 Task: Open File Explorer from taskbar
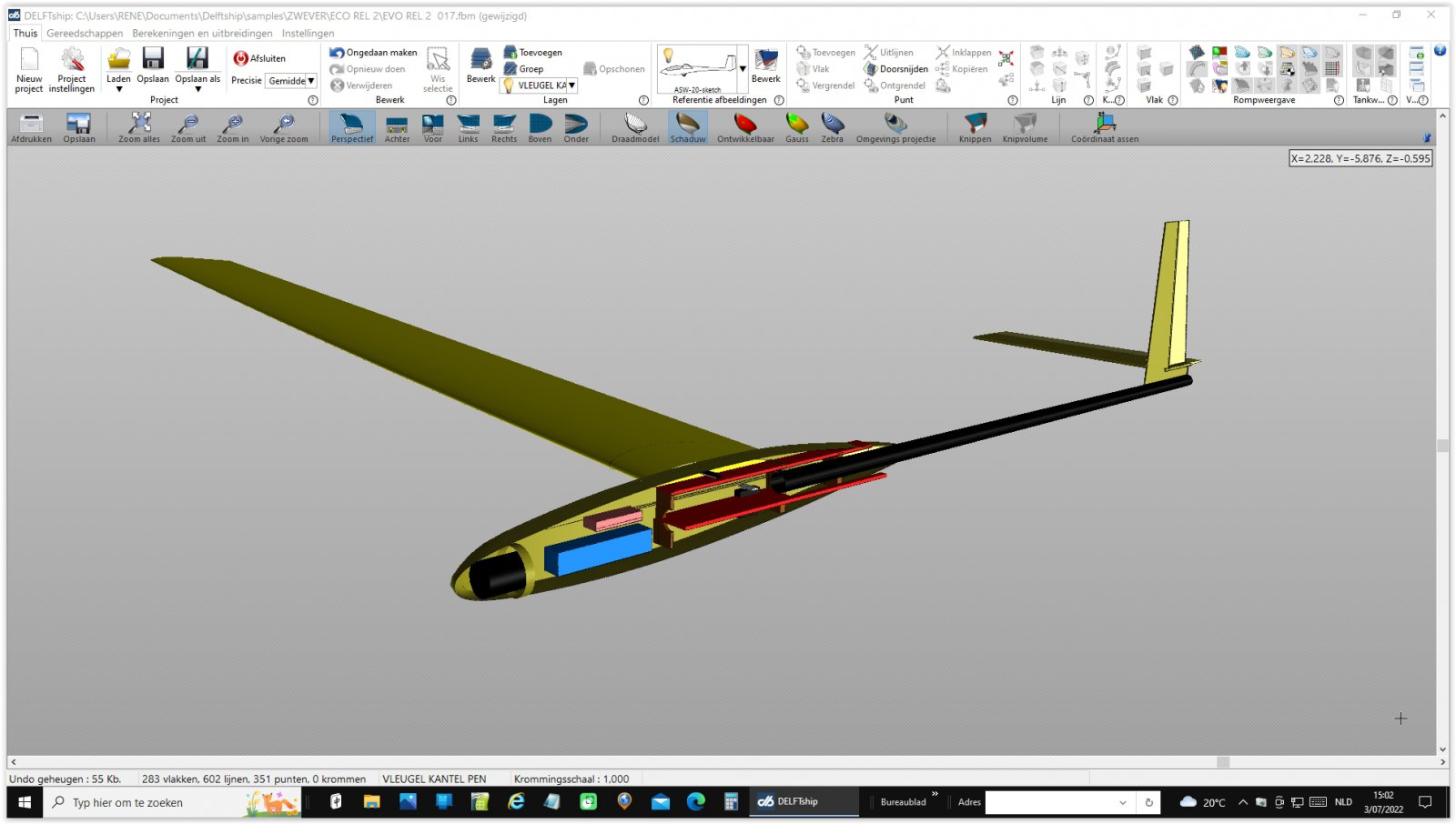[x=371, y=801]
